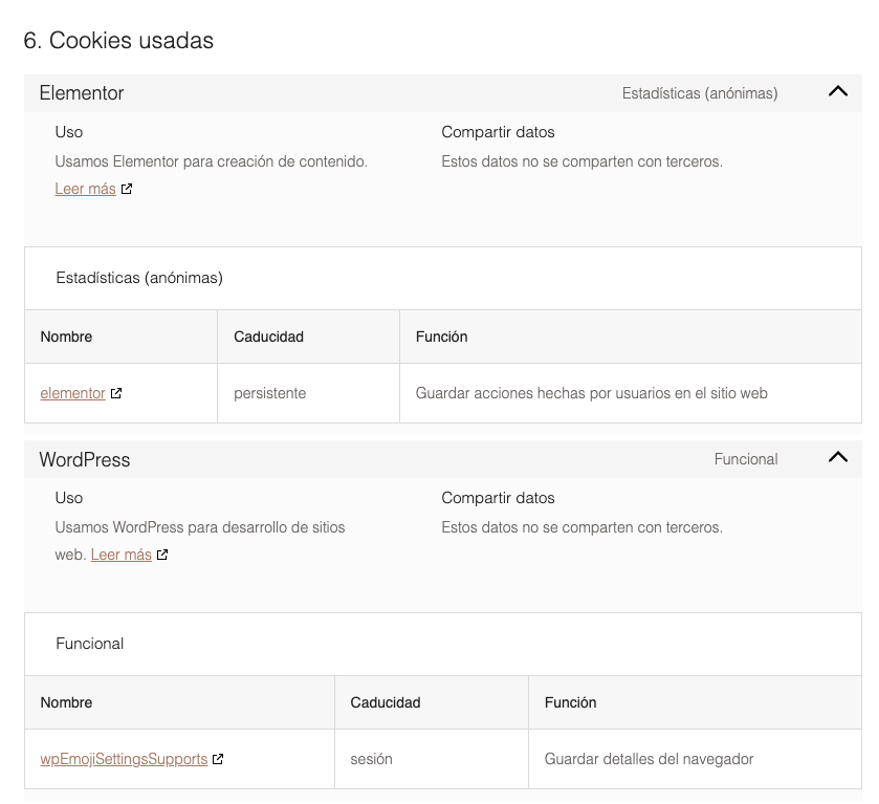
Task: Open the Leer más link under Elementor
Action: [84, 188]
